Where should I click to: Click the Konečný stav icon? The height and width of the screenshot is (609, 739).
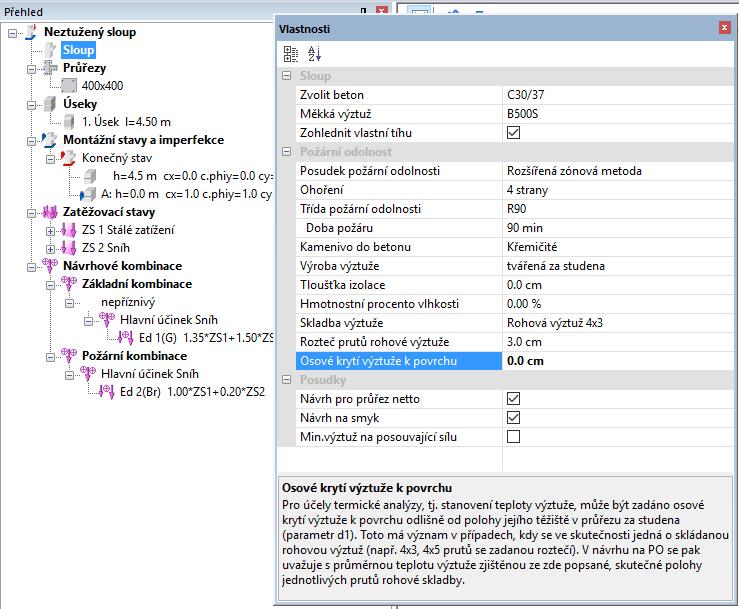point(68,158)
